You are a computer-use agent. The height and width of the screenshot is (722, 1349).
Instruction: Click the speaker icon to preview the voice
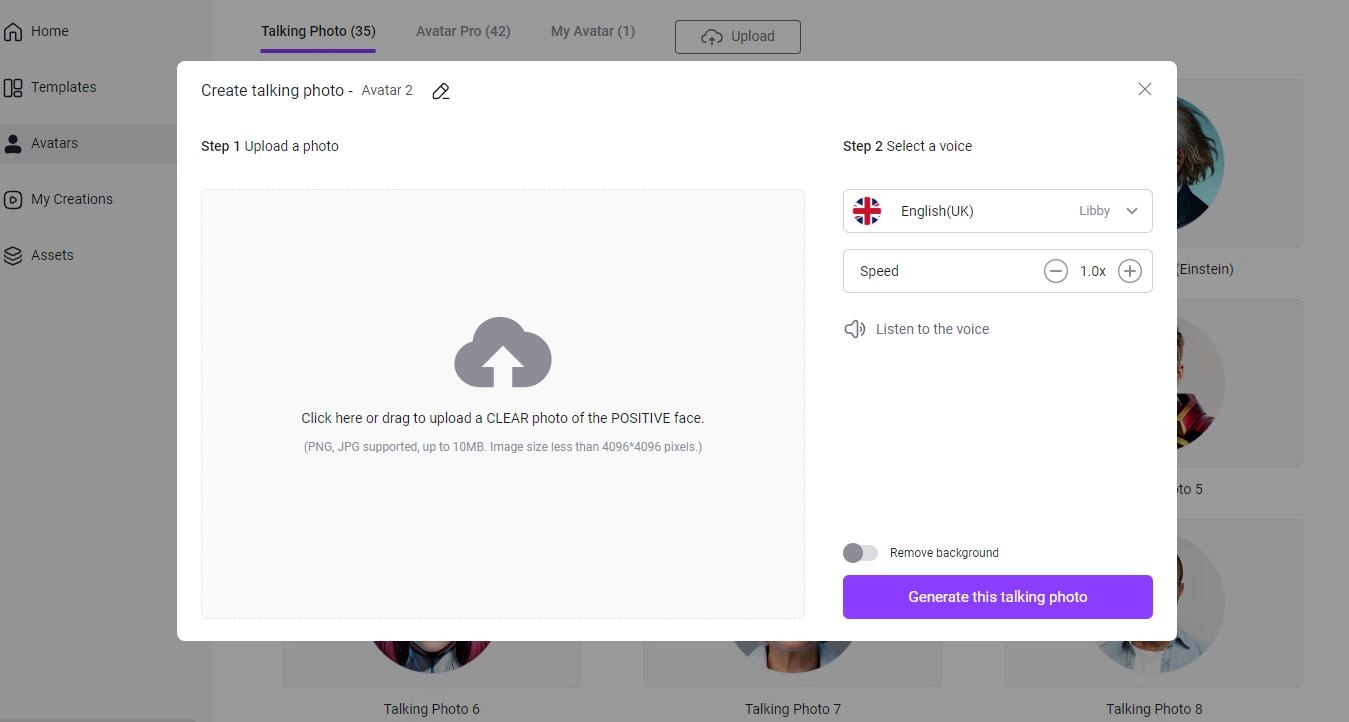pos(854,329)
